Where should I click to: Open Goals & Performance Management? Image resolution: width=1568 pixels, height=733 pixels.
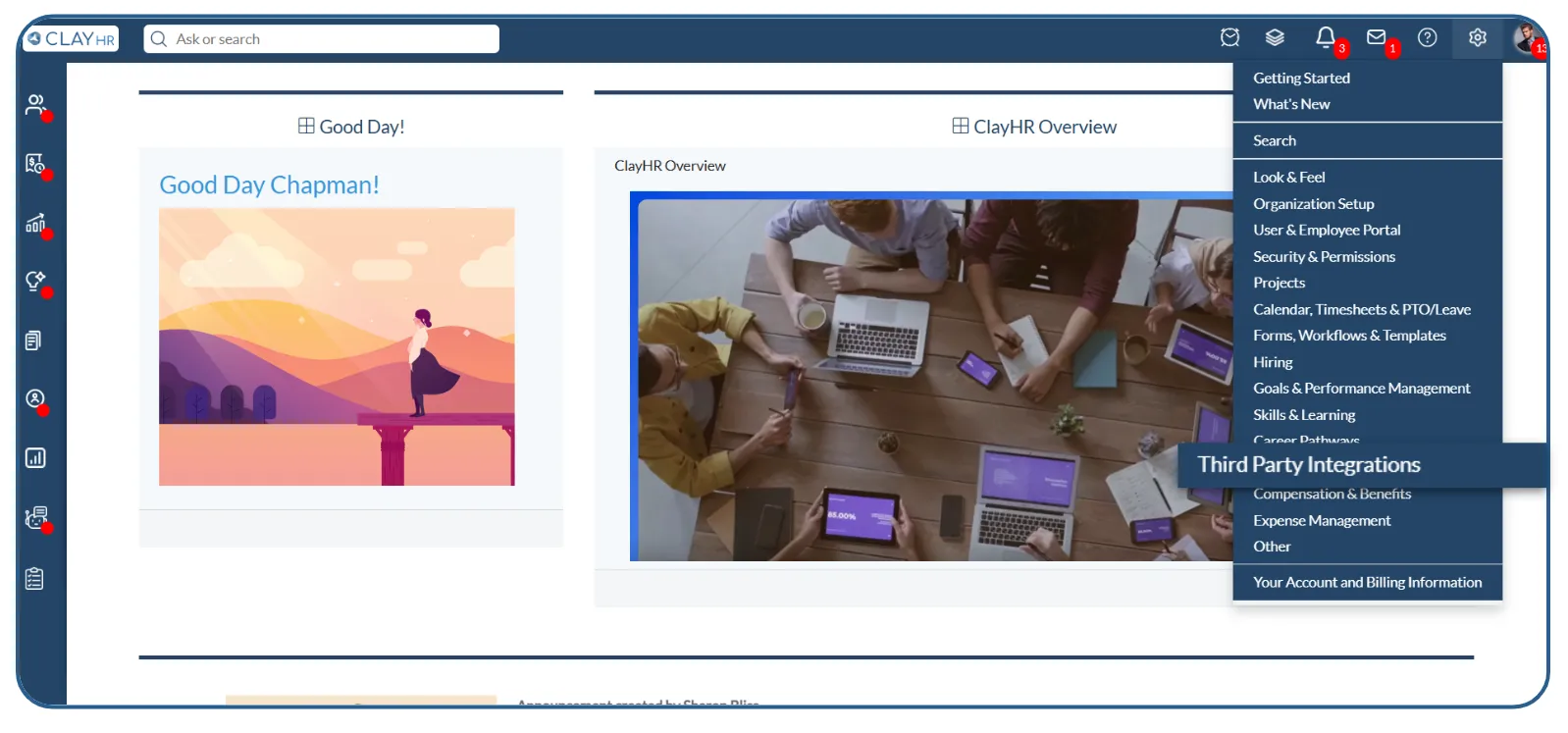point(1361,389)
